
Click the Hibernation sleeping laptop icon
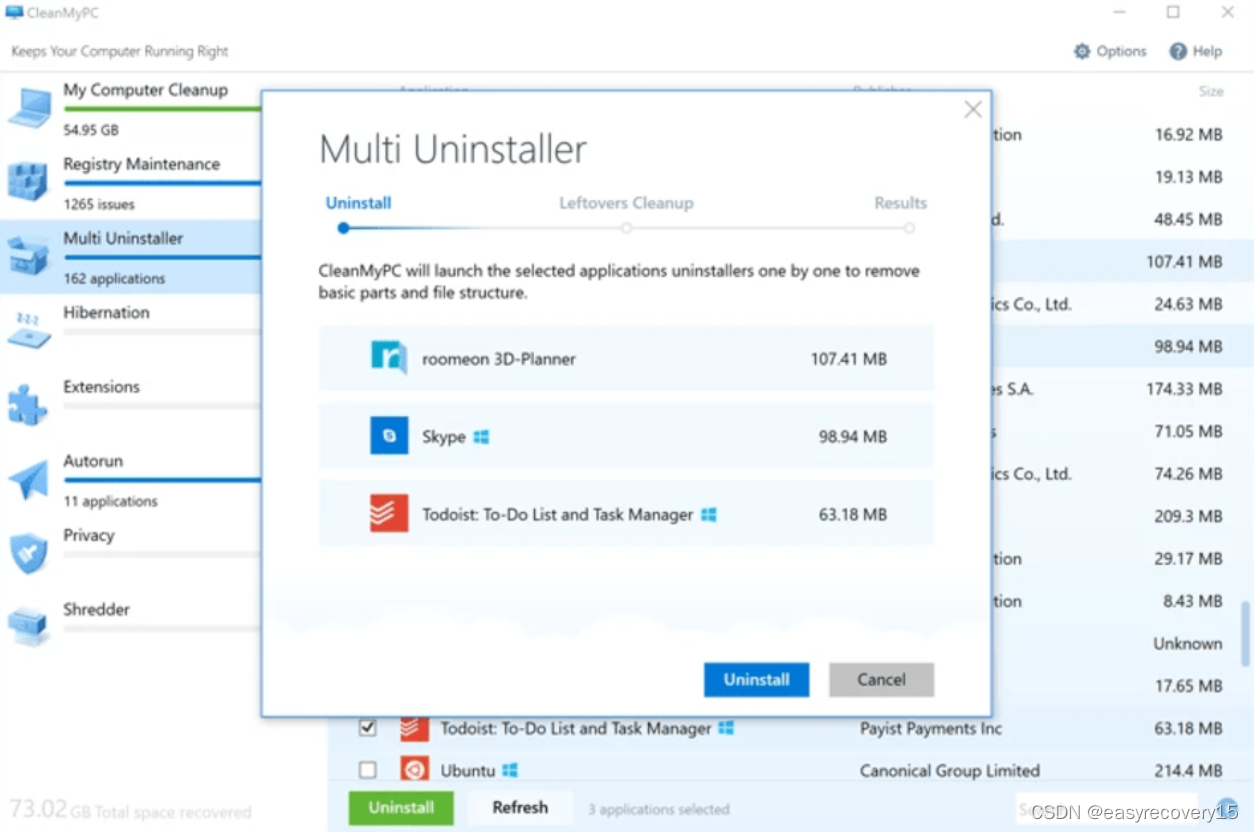coord(28,331)
